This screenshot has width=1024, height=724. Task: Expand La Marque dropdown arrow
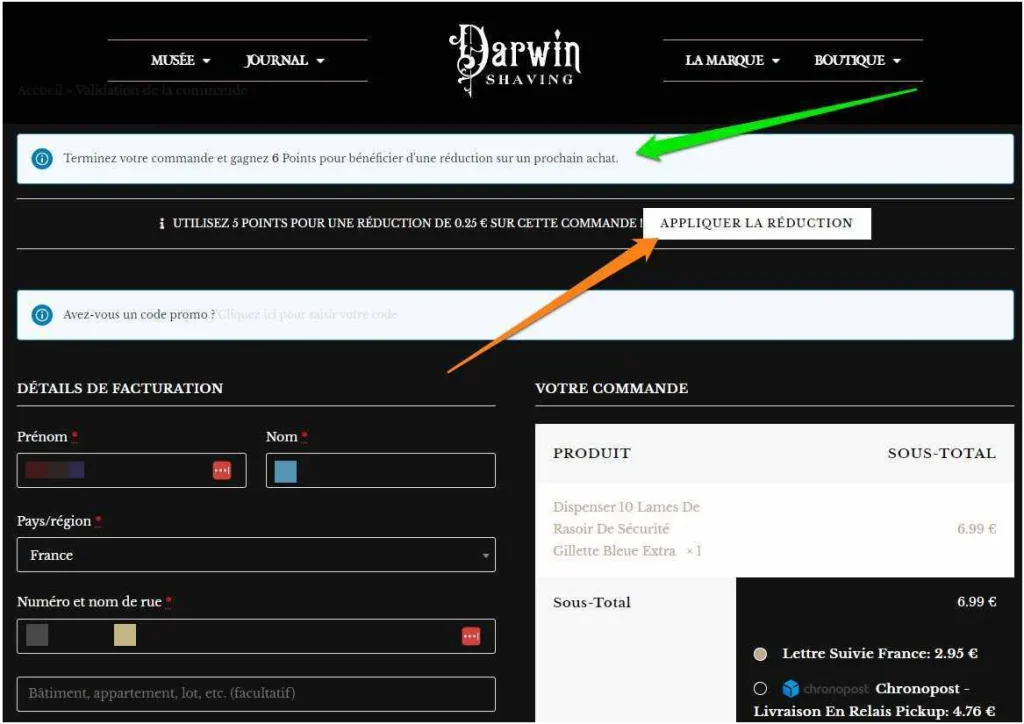[x=776, y=61]
